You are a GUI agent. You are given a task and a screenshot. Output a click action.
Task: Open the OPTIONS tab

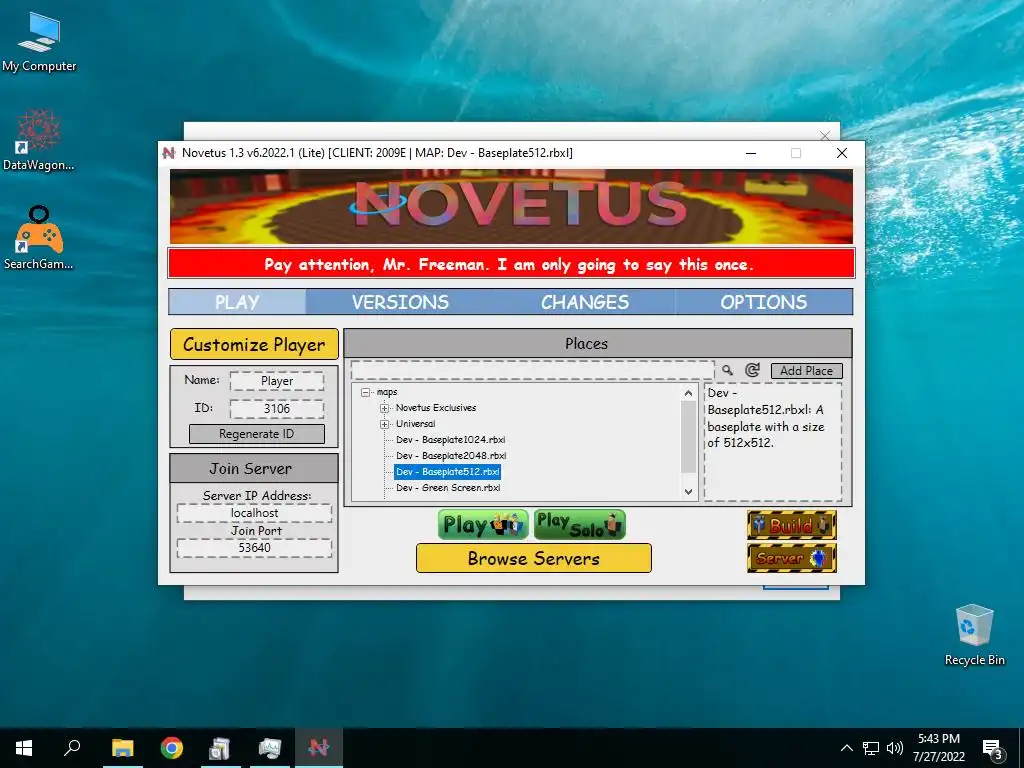click(x=763, y=302)
